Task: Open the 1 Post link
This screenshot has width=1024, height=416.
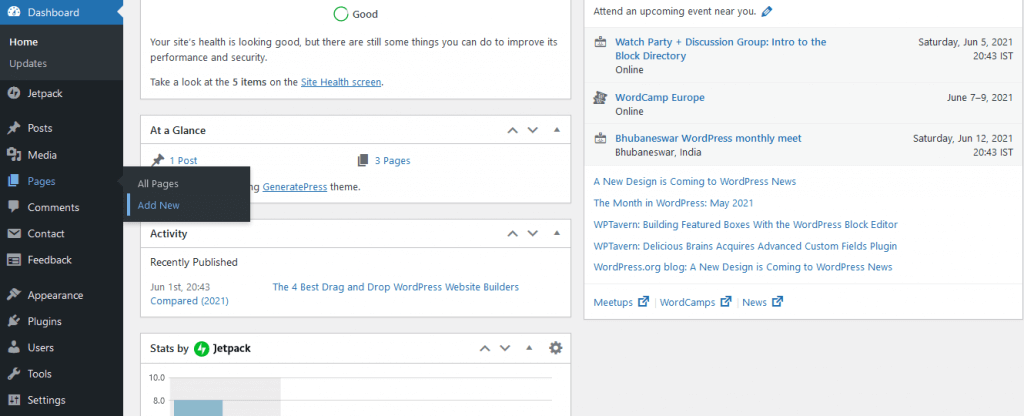Action: click(x=184, y=161)
